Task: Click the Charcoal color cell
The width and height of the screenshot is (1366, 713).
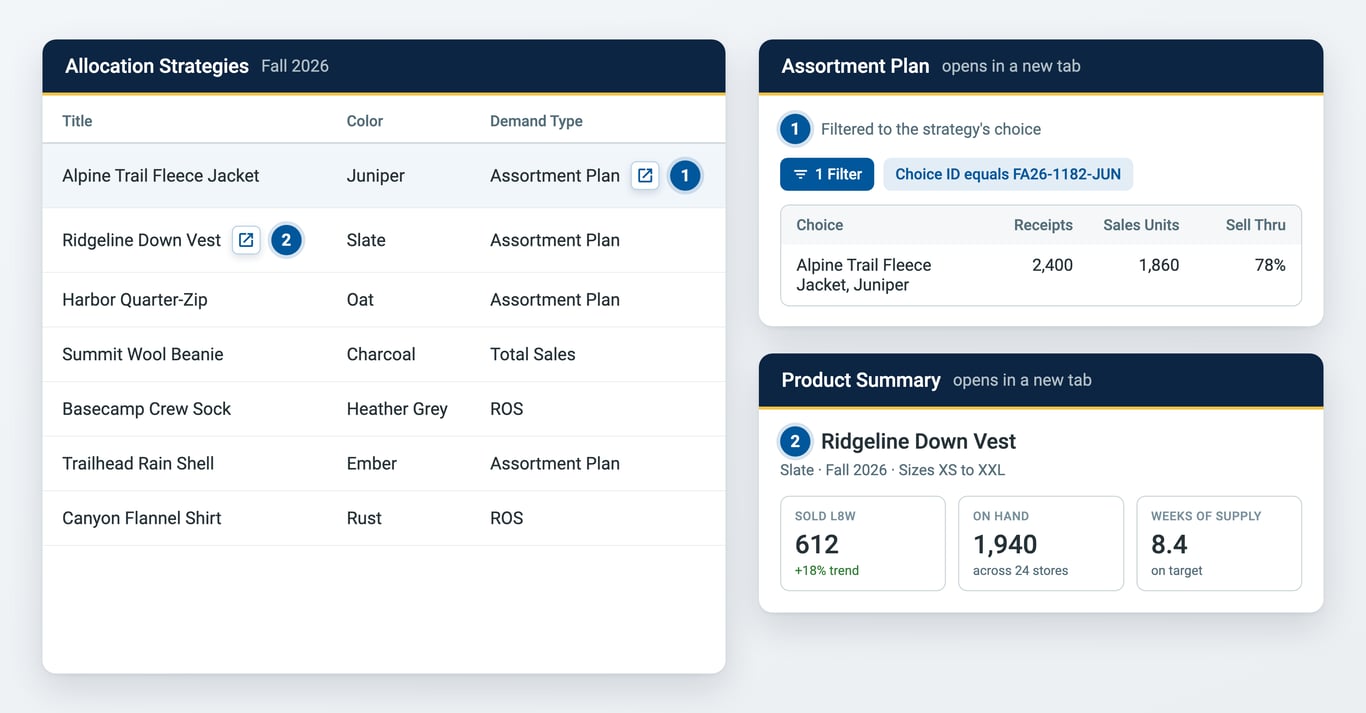Action: point(381,354)
